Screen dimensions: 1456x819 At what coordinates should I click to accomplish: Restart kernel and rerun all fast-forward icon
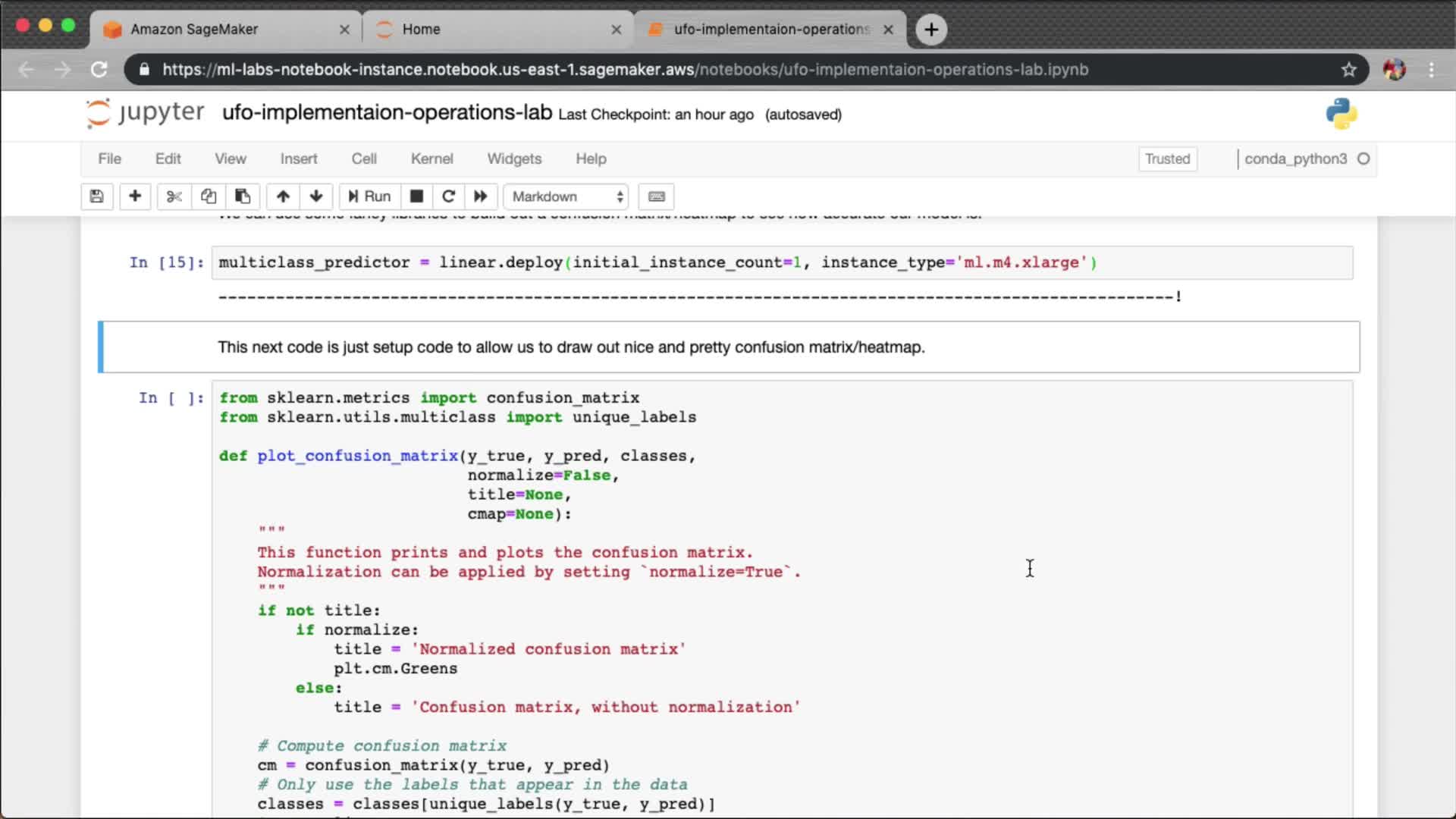tap(481, 196)
